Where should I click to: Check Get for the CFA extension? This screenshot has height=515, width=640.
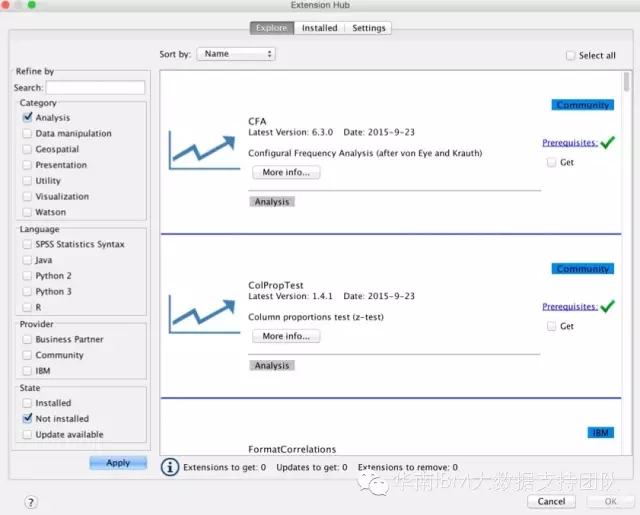click(x=551, y=162)
